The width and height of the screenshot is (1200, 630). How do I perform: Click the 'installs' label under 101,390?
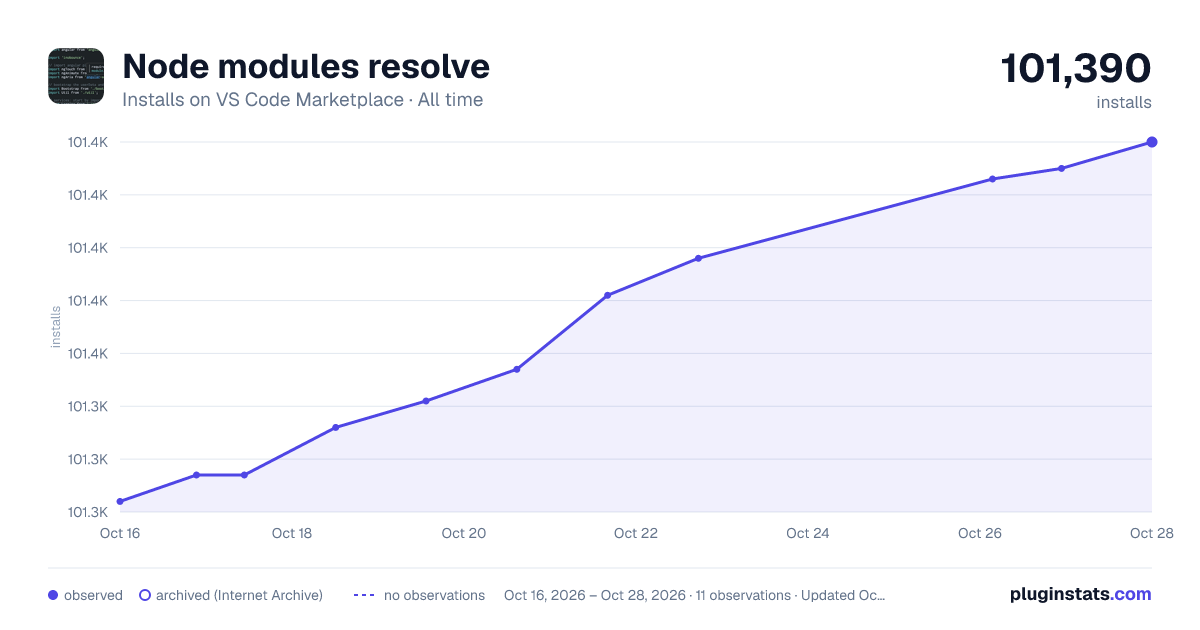coord(1124,103)
